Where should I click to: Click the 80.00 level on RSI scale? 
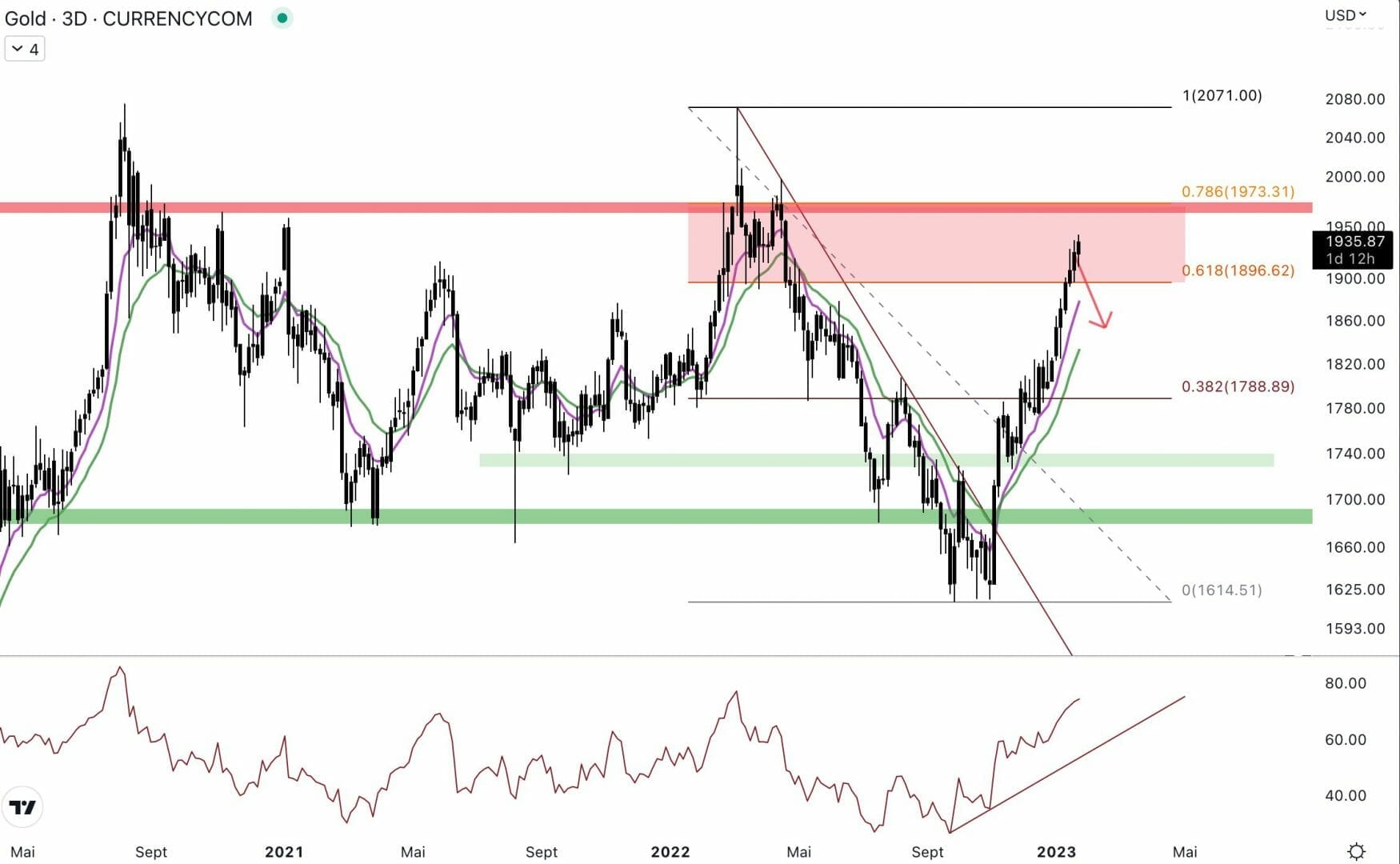pos(1345,683)
